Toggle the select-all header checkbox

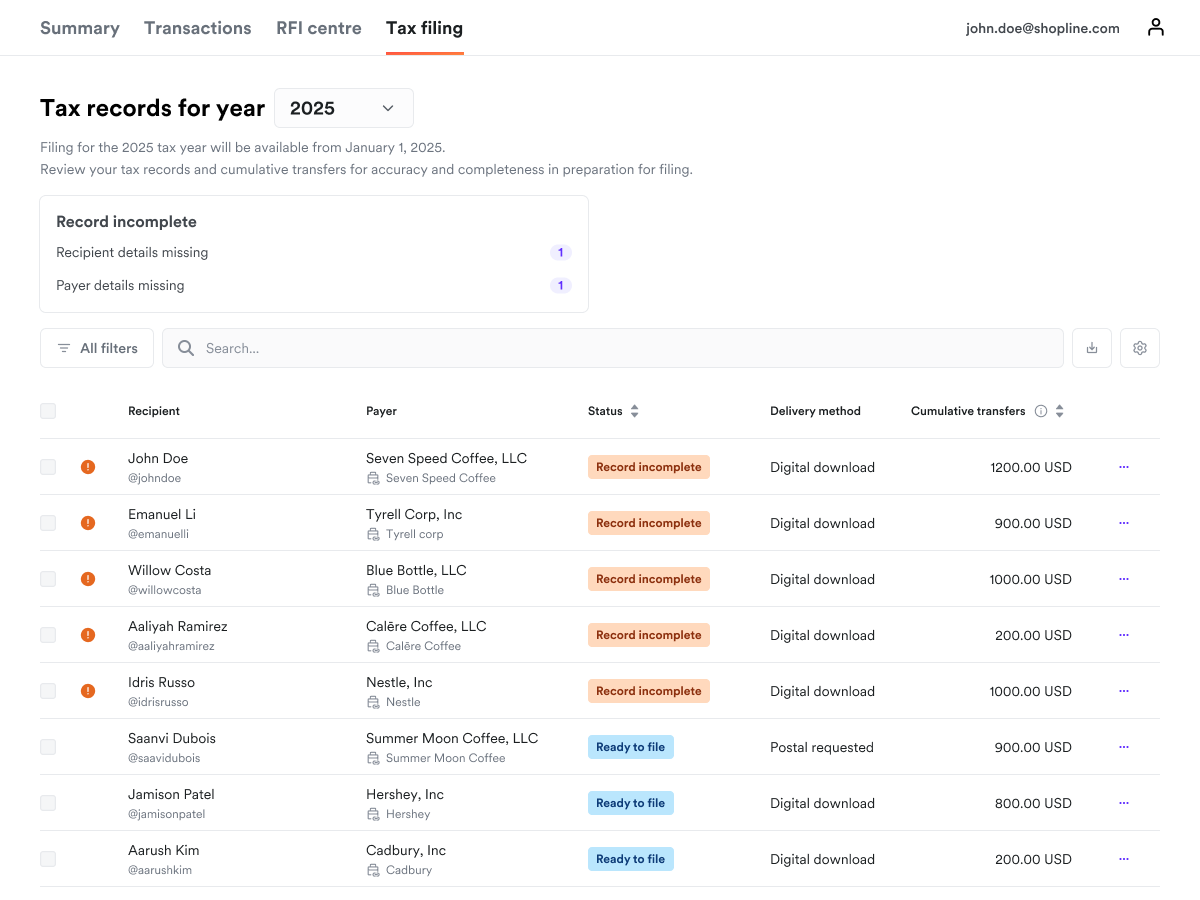click(x=48, y=411)
